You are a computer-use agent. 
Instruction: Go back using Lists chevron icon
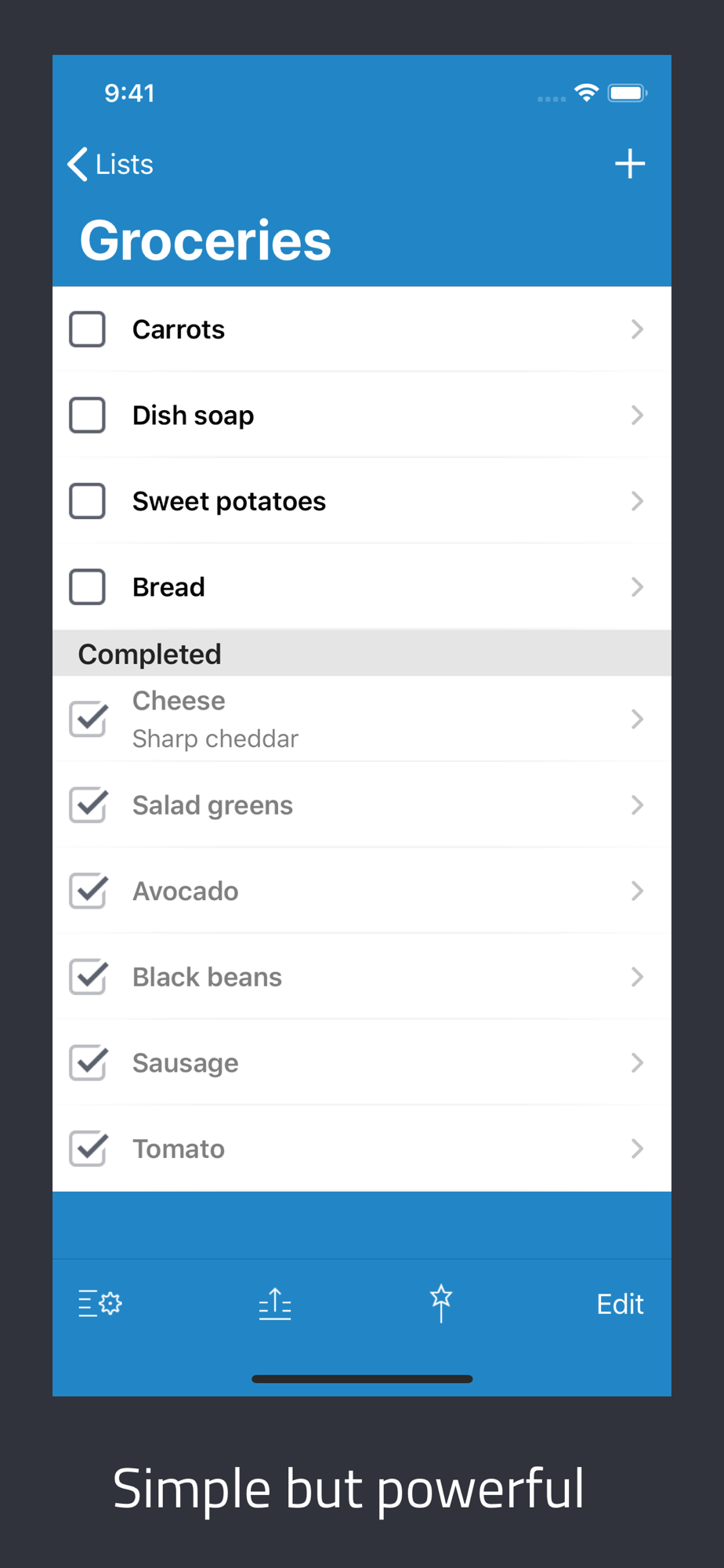point(78,164)
